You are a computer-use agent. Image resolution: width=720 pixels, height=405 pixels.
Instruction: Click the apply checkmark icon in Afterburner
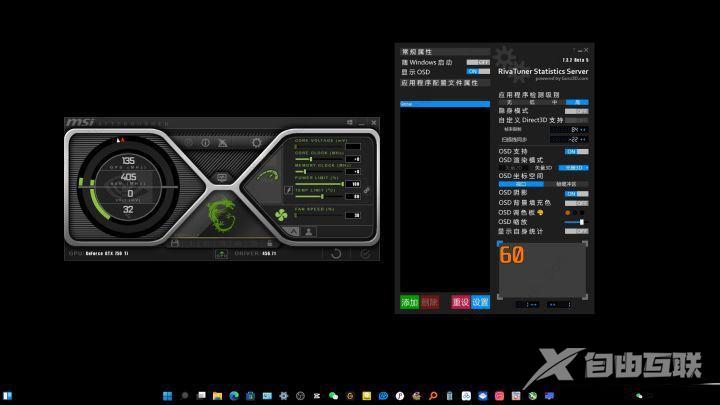click(x=366, y=253)
